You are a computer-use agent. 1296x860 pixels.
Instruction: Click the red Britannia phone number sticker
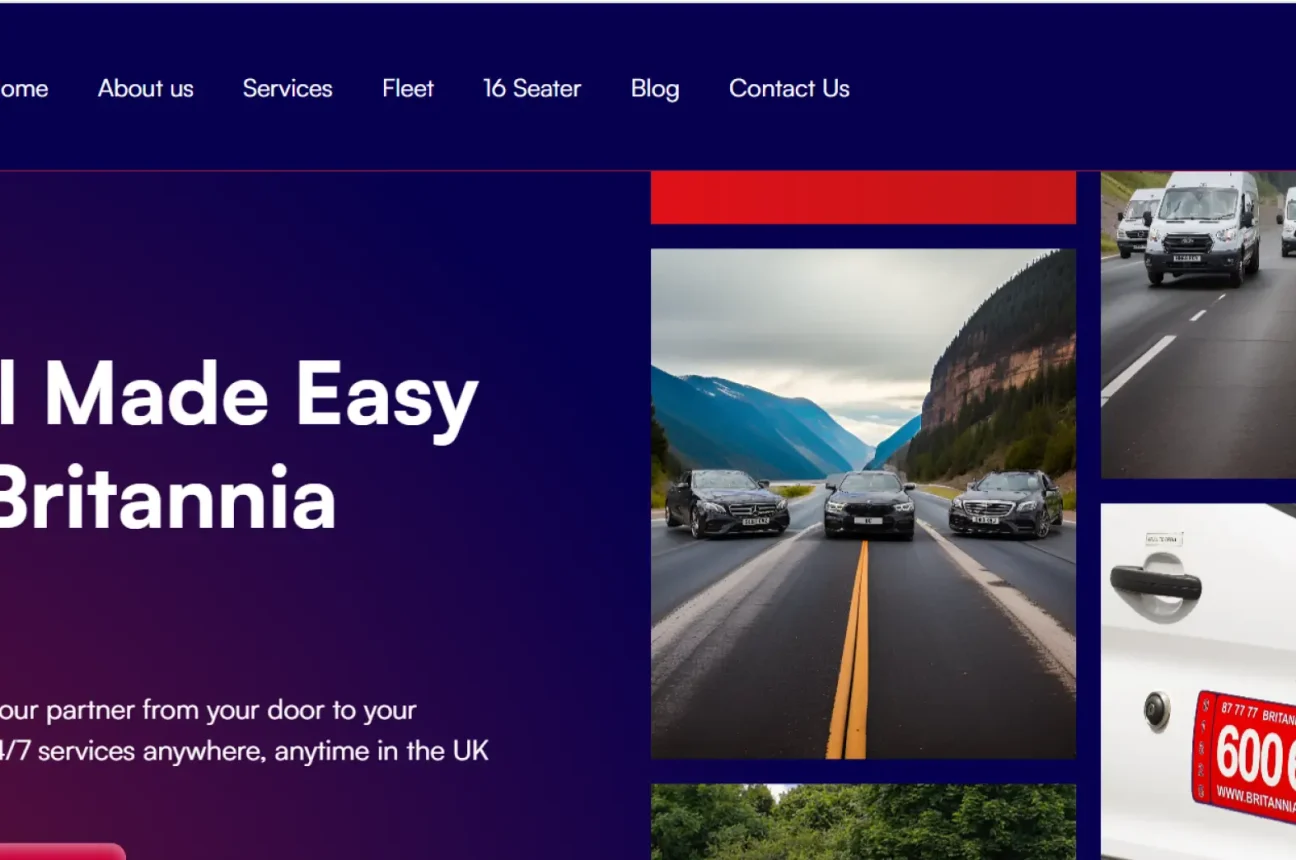[x=1244, y=755]
